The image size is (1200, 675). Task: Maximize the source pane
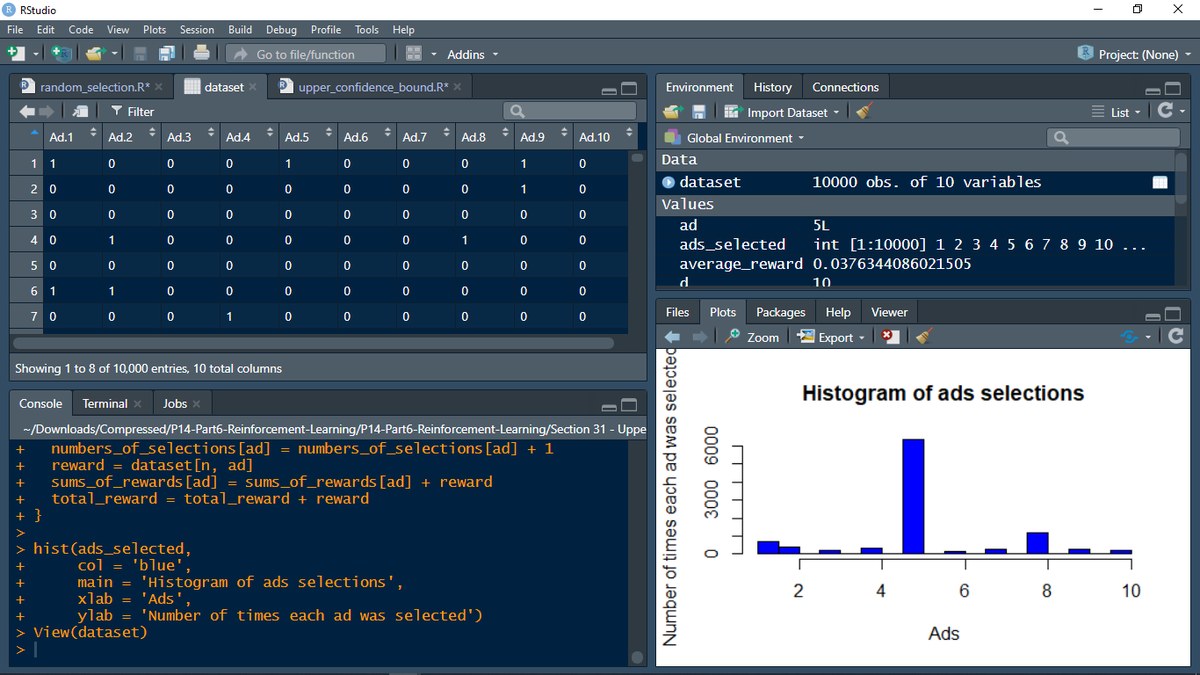pos(629,88)
